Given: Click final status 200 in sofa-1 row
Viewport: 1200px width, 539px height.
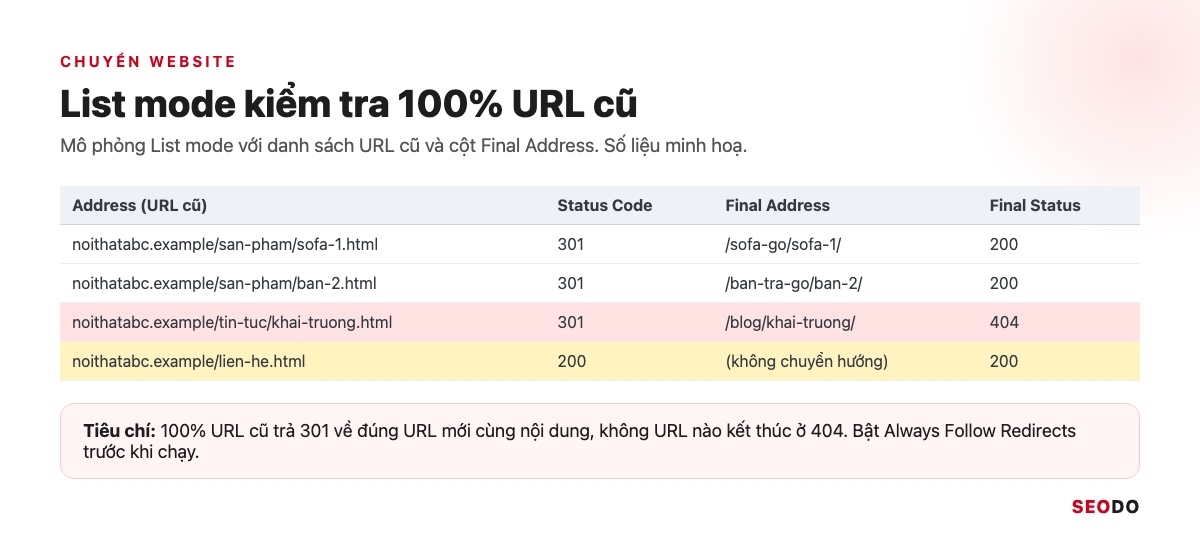Looking at the screenshot, I should point(1004,244).
